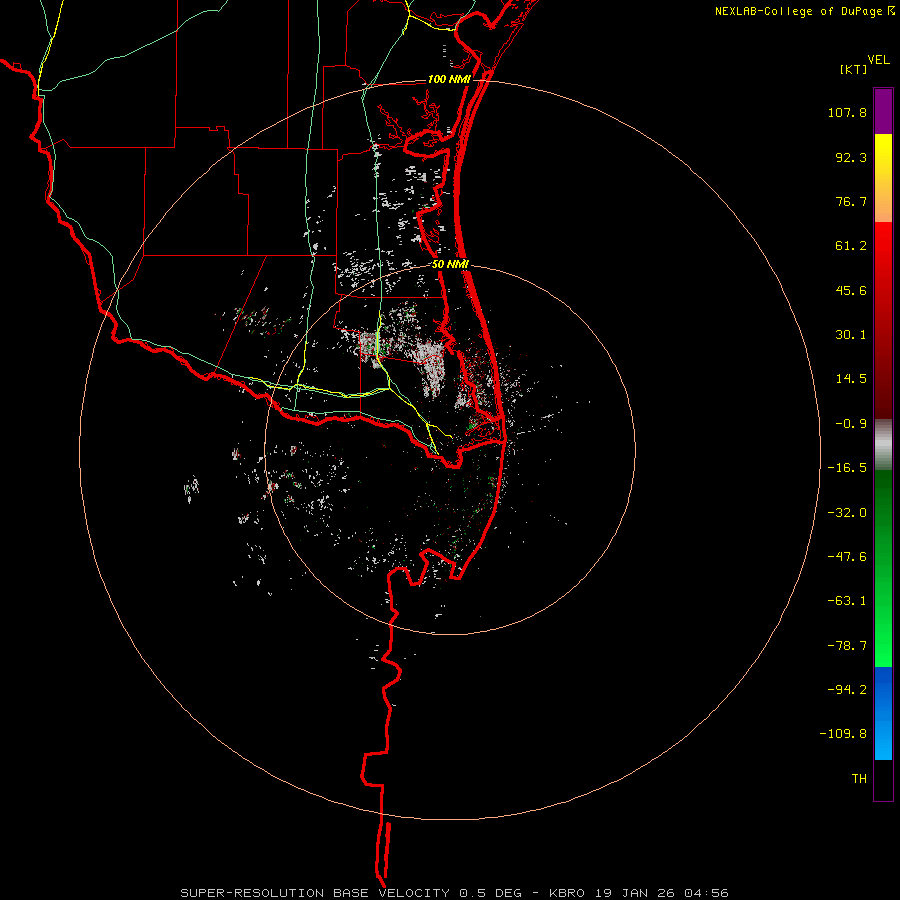
Task: Select the -47.6 velocity legend label
Action: (847, 557)
